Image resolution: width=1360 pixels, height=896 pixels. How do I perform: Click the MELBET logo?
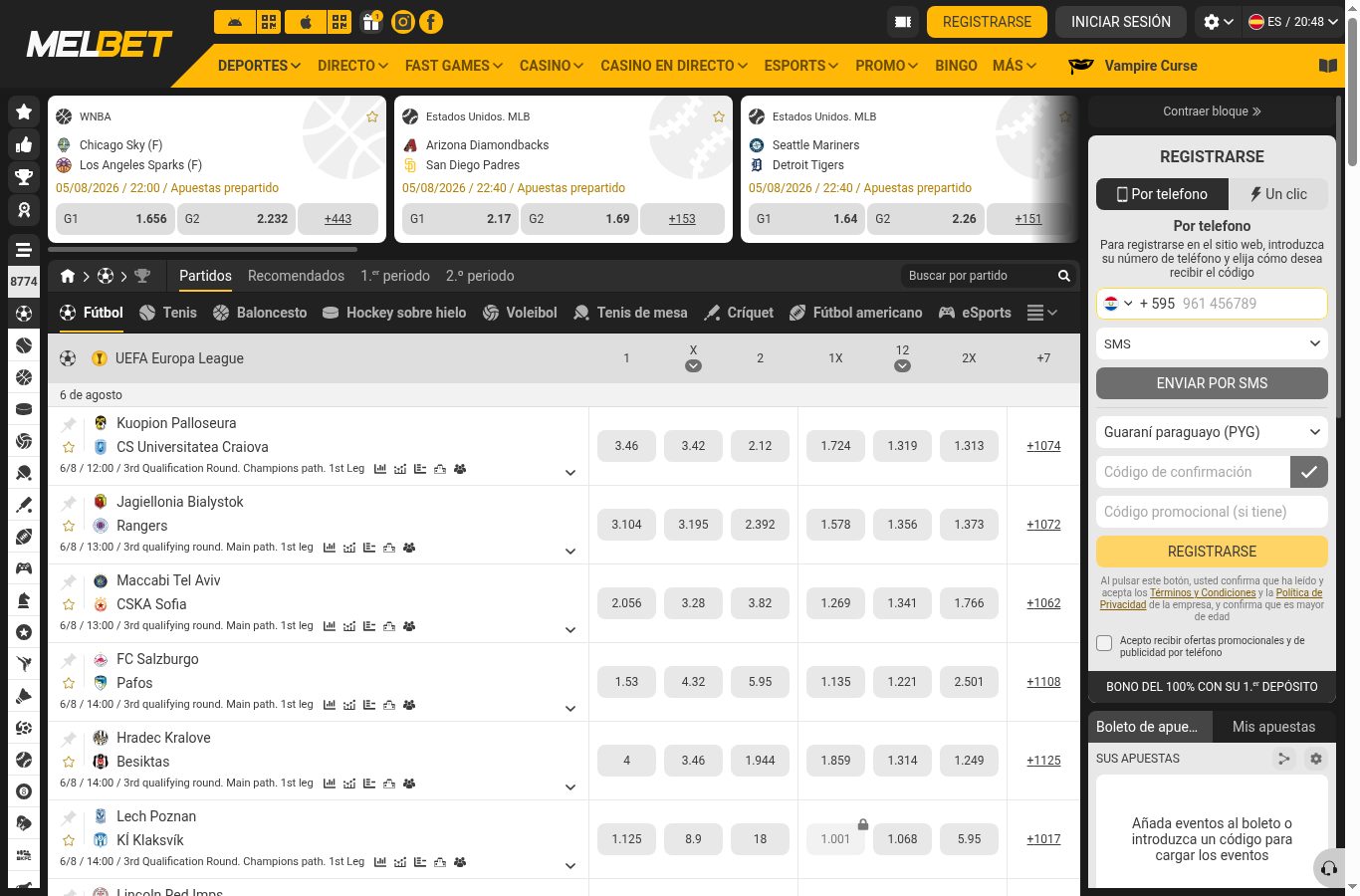click(100, 45)
